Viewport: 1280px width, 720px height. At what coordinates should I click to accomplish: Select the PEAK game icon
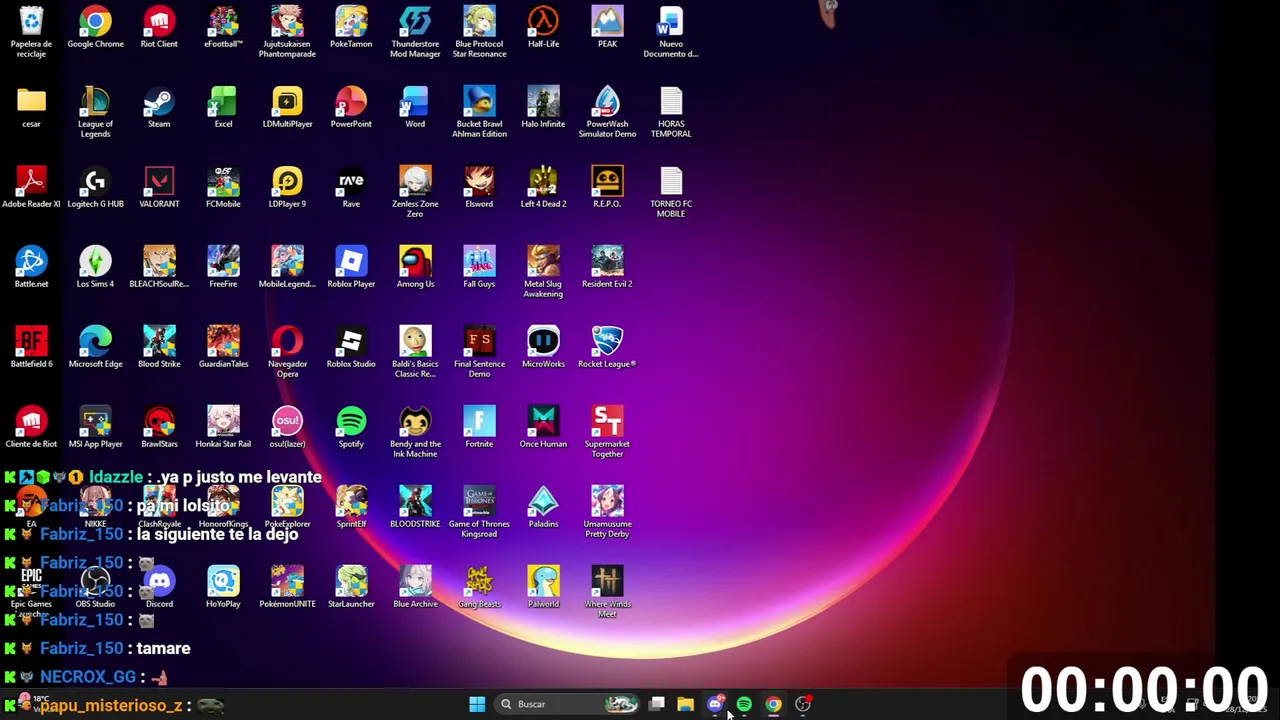coord(607,28)
